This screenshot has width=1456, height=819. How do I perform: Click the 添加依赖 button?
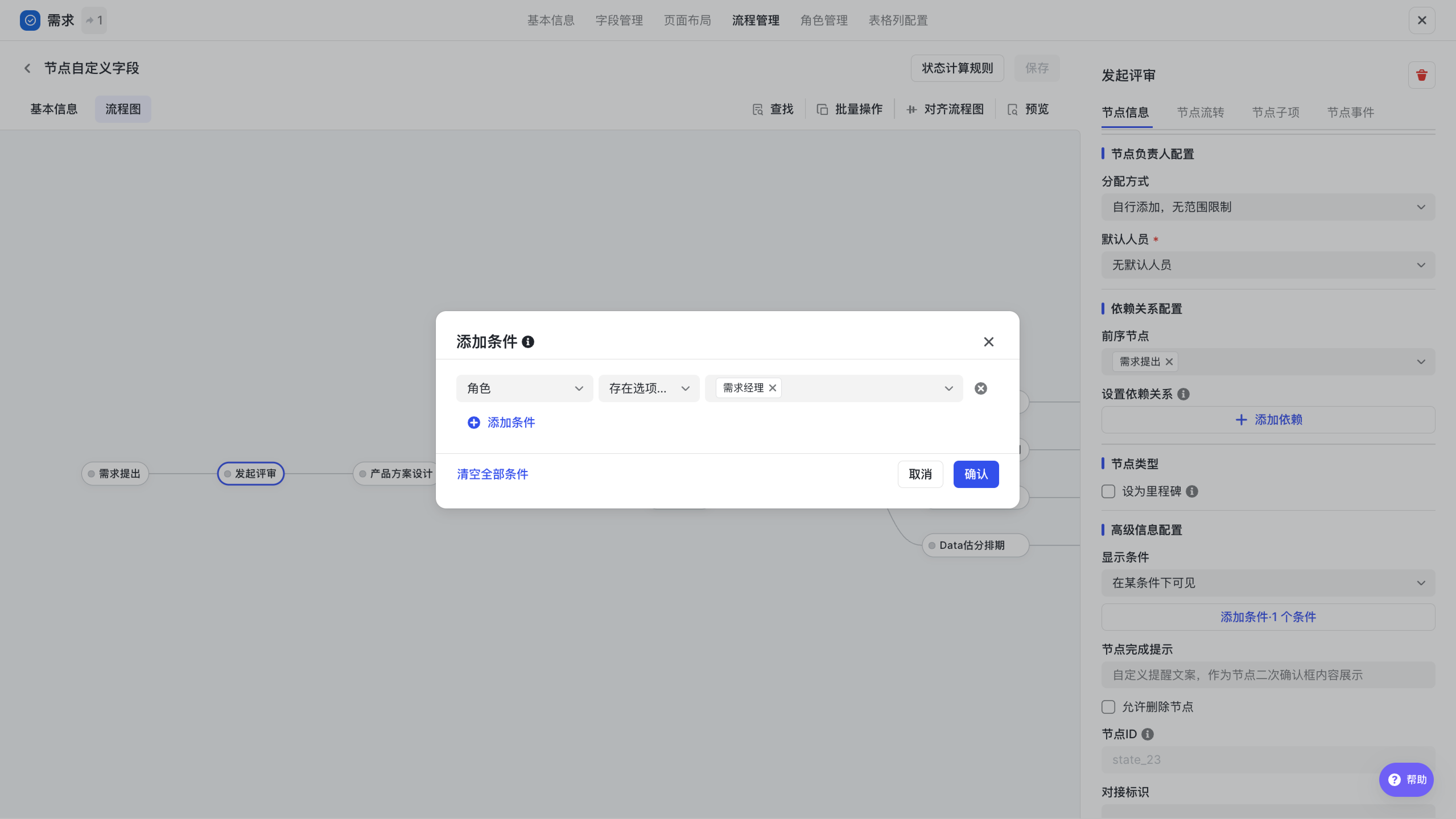[x=1268, y=420]
